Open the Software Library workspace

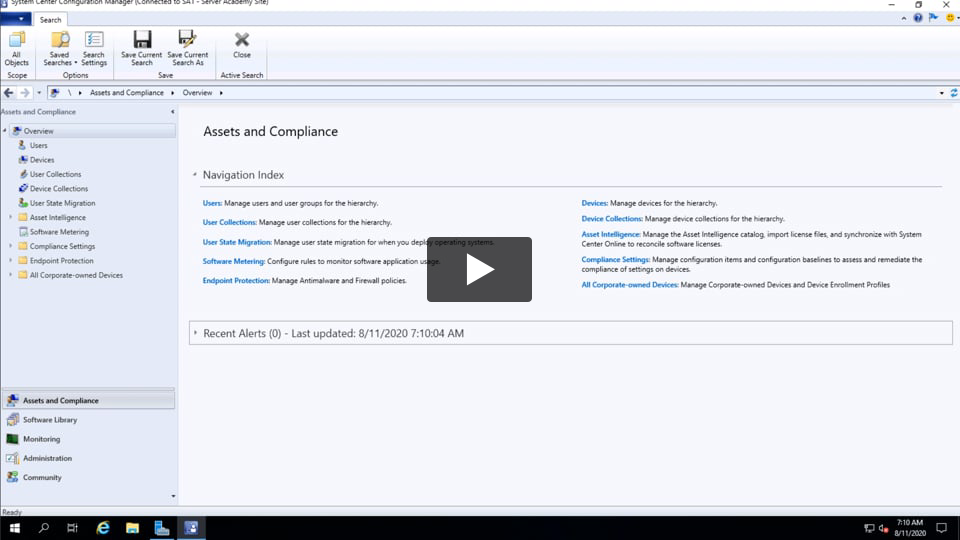[50, 420]
